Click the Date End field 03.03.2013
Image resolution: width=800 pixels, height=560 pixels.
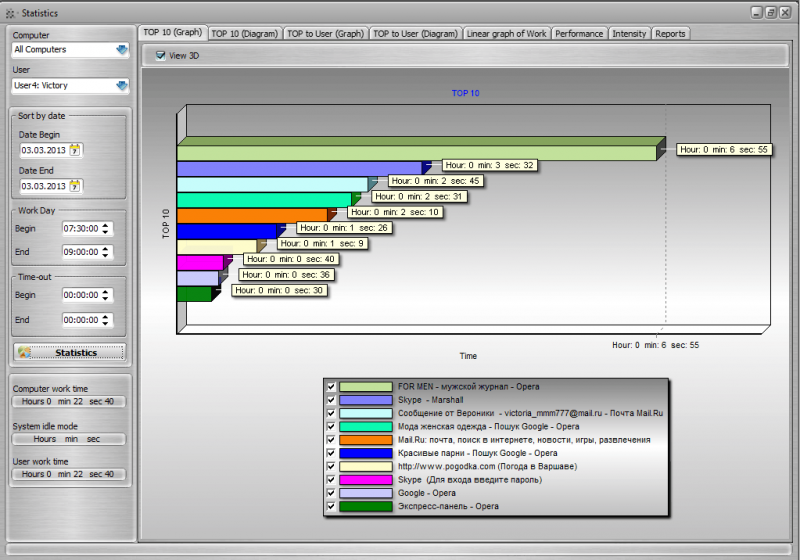click(x=44, y=186)
